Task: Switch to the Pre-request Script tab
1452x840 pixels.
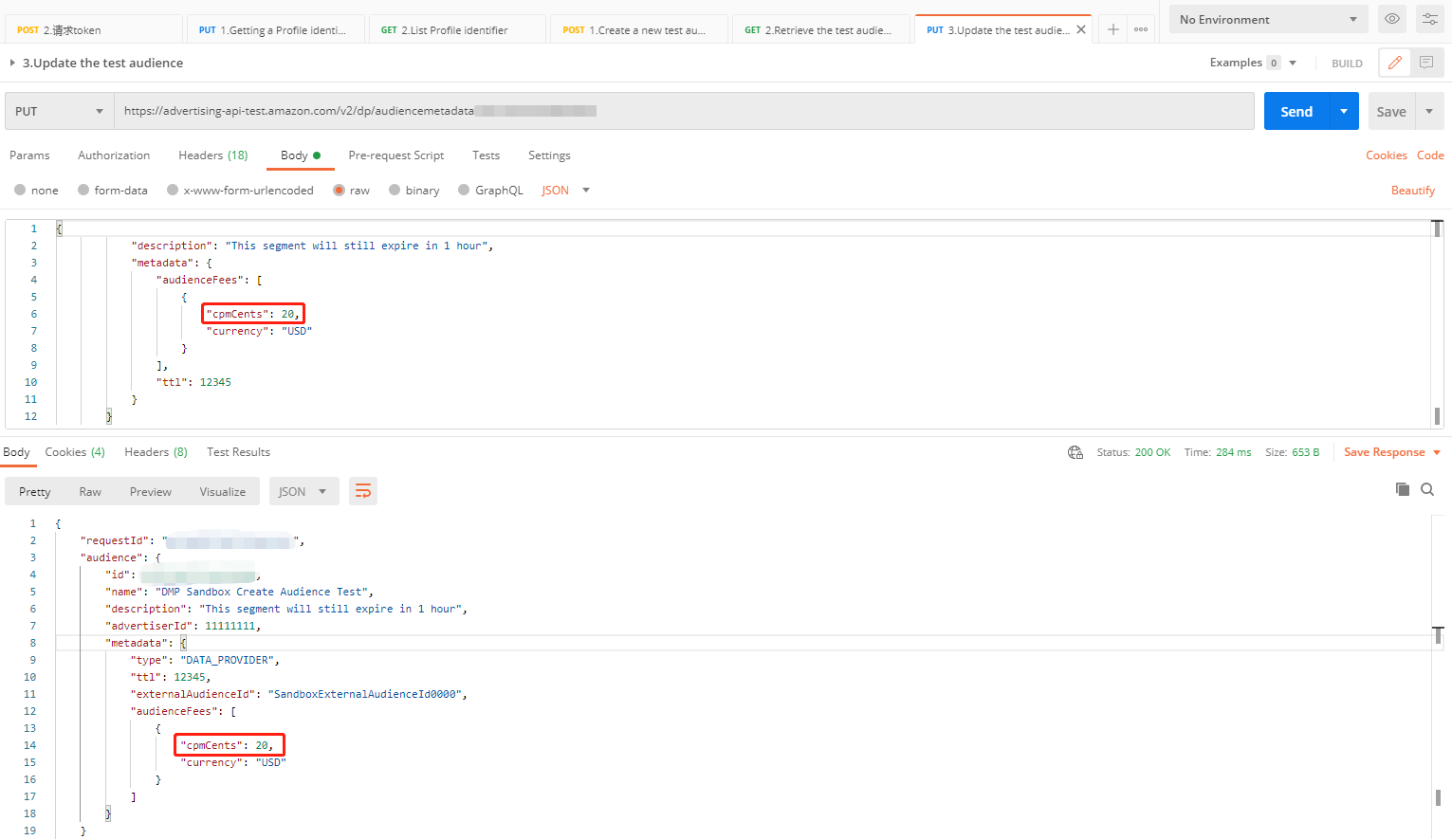Action: 395,155
